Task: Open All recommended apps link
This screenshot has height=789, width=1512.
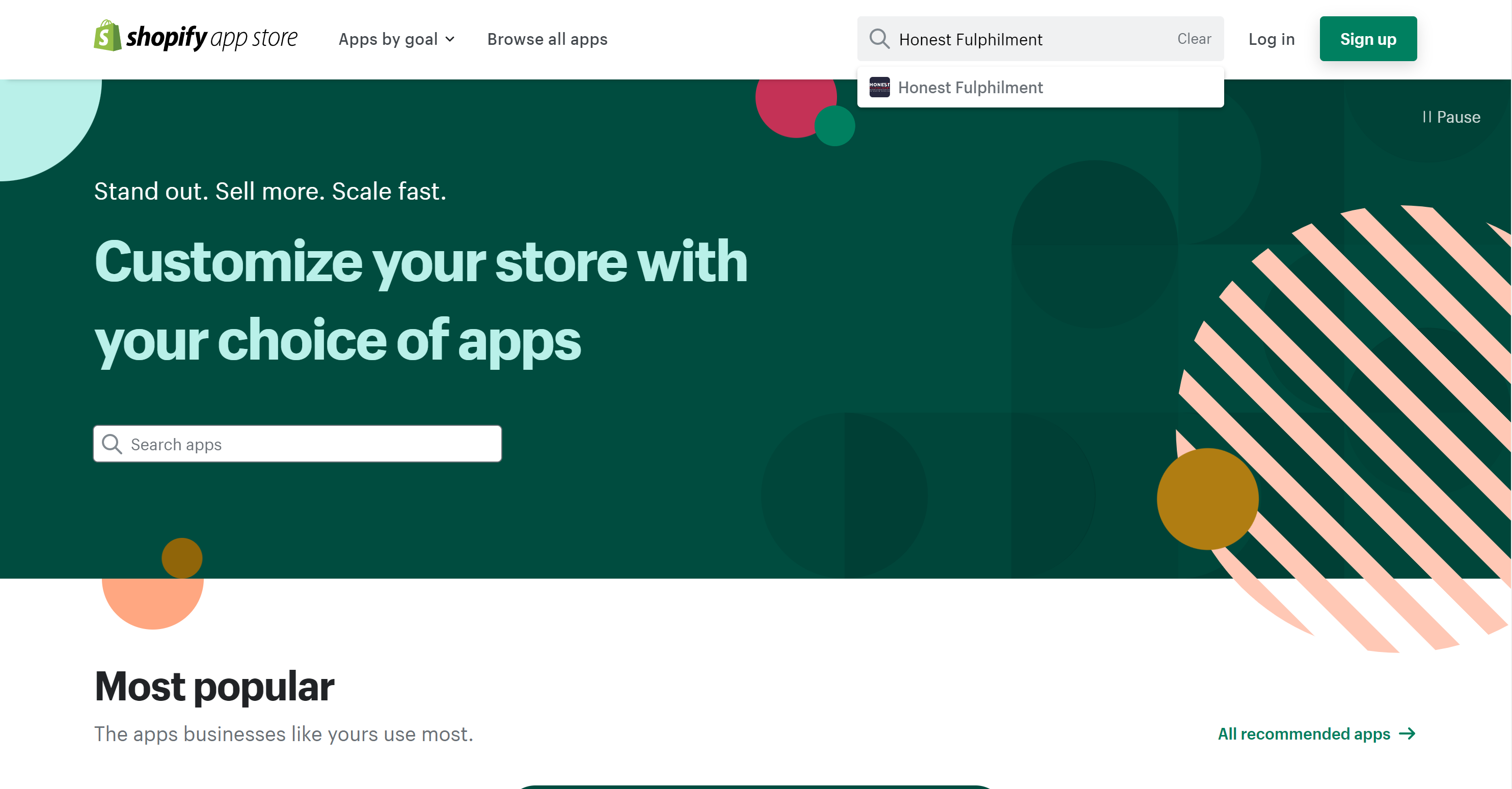Action: pyautogui.click(x=1304, y=734)
